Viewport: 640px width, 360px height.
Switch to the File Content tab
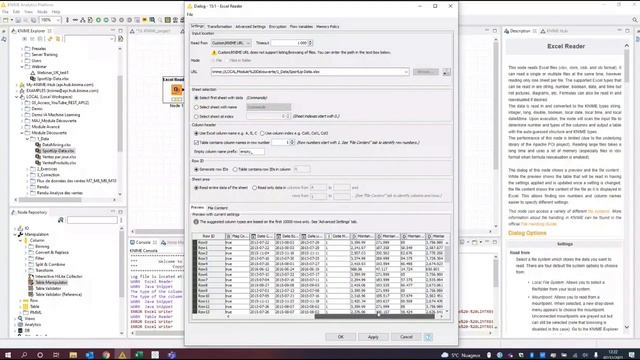(217, 208)
